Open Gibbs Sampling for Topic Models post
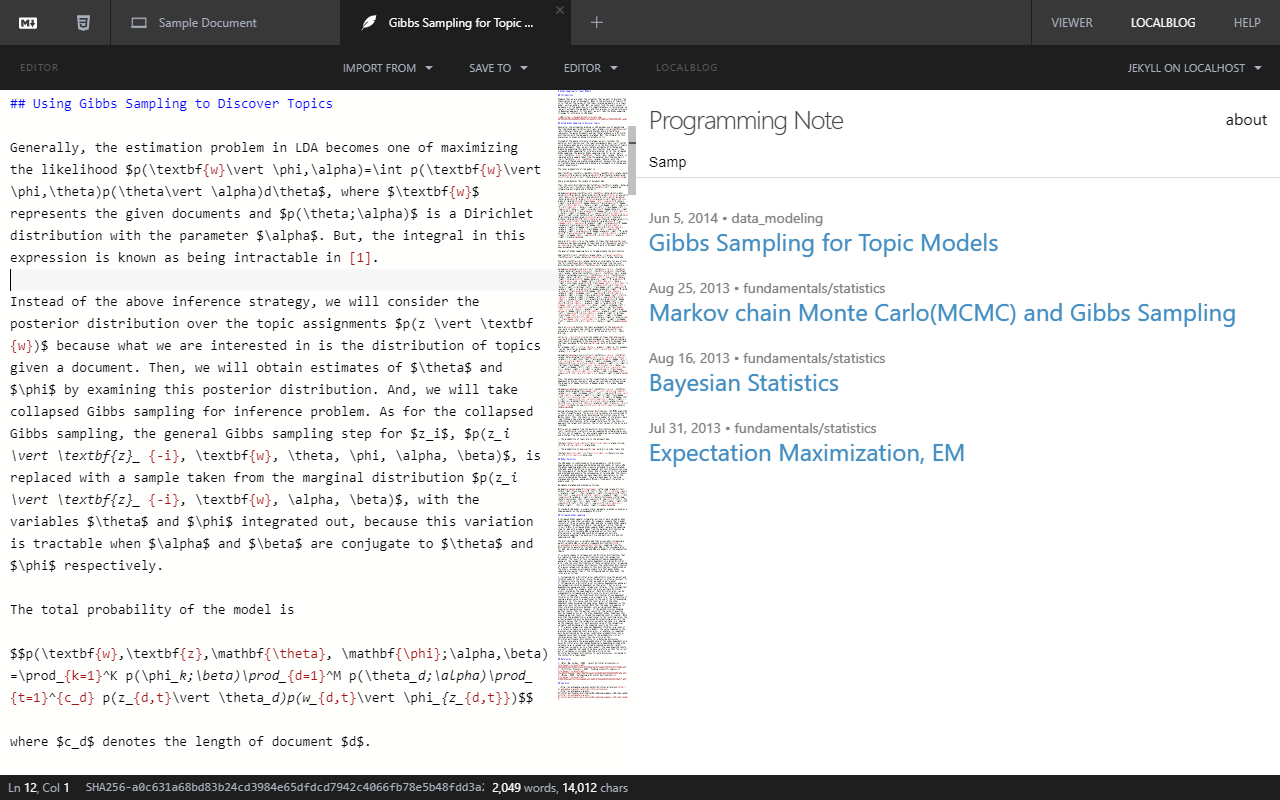Viewport: 1280px width, 800px height. click(824, 243)
